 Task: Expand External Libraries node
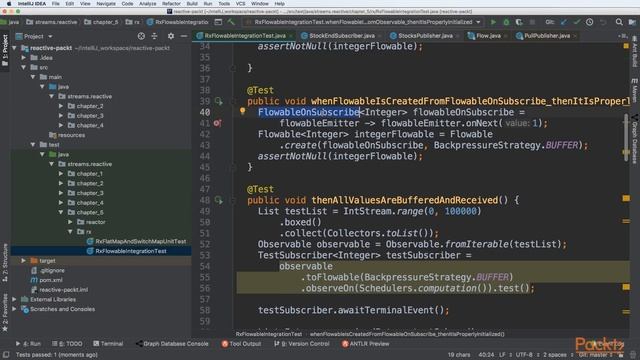point(14,299)
